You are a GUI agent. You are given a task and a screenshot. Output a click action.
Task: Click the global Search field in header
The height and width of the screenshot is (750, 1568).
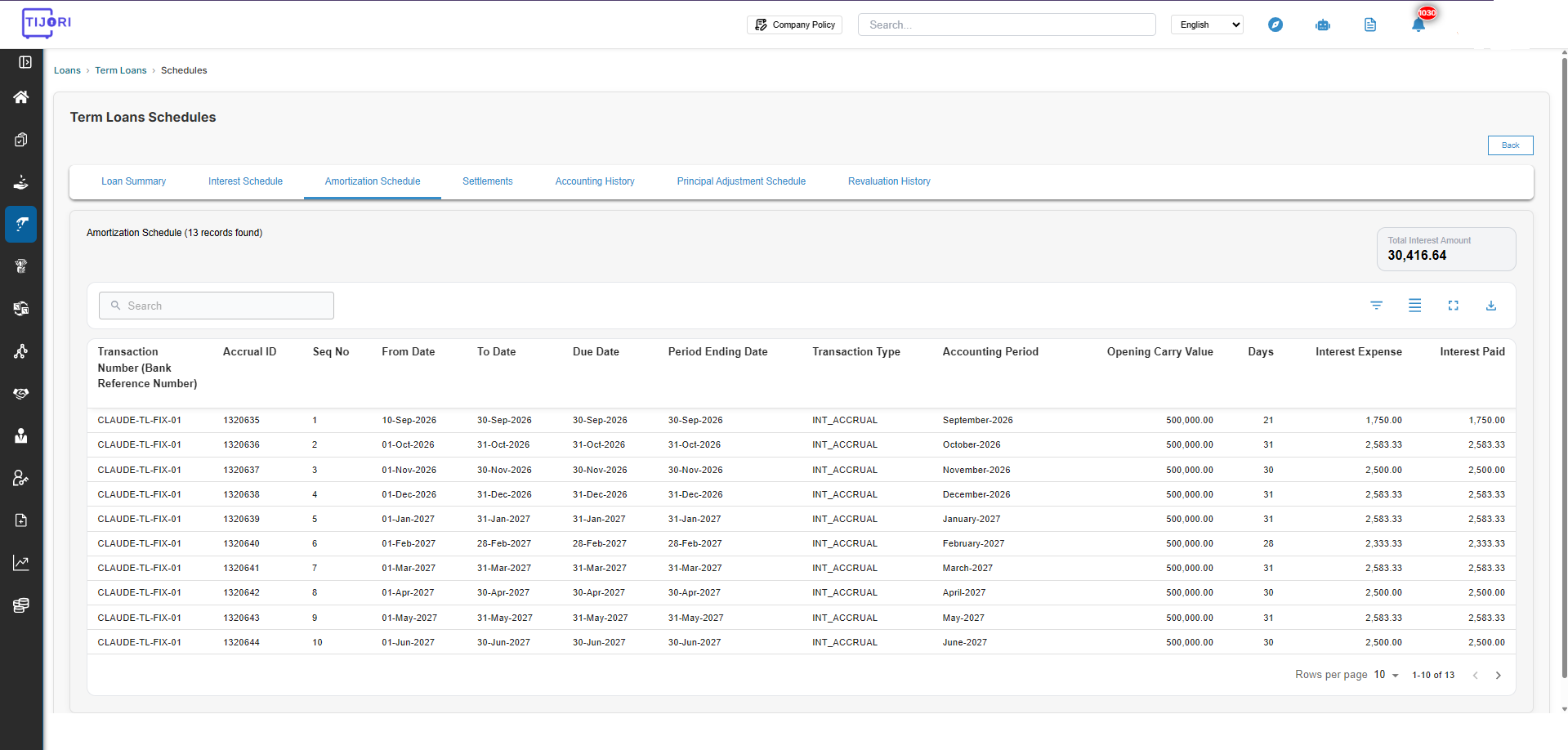click(1007, 25)
